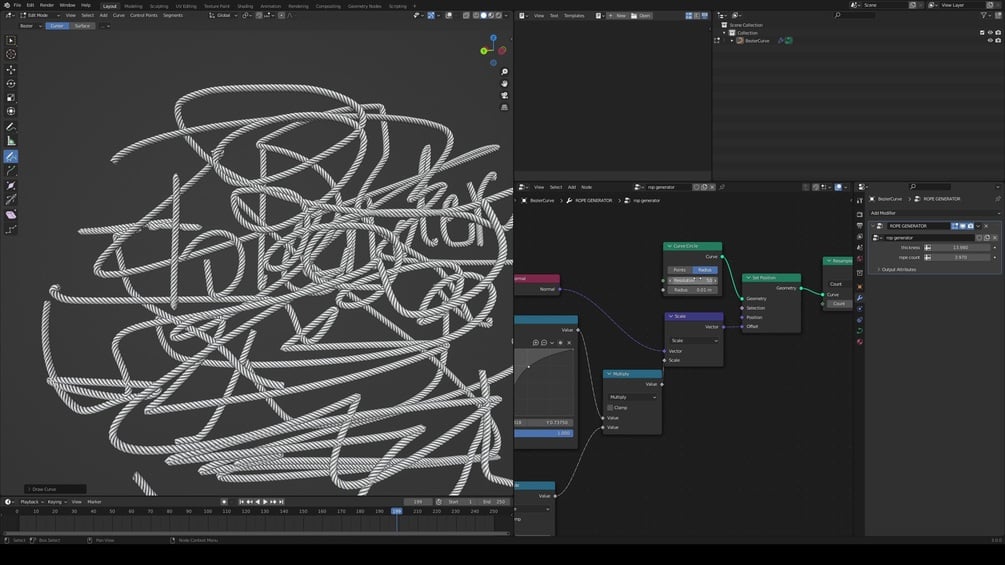Open the Control Points menu in the viewport header
Image resolution: width=1005 pixels, height=565 pixels.
tap(144, 15)
